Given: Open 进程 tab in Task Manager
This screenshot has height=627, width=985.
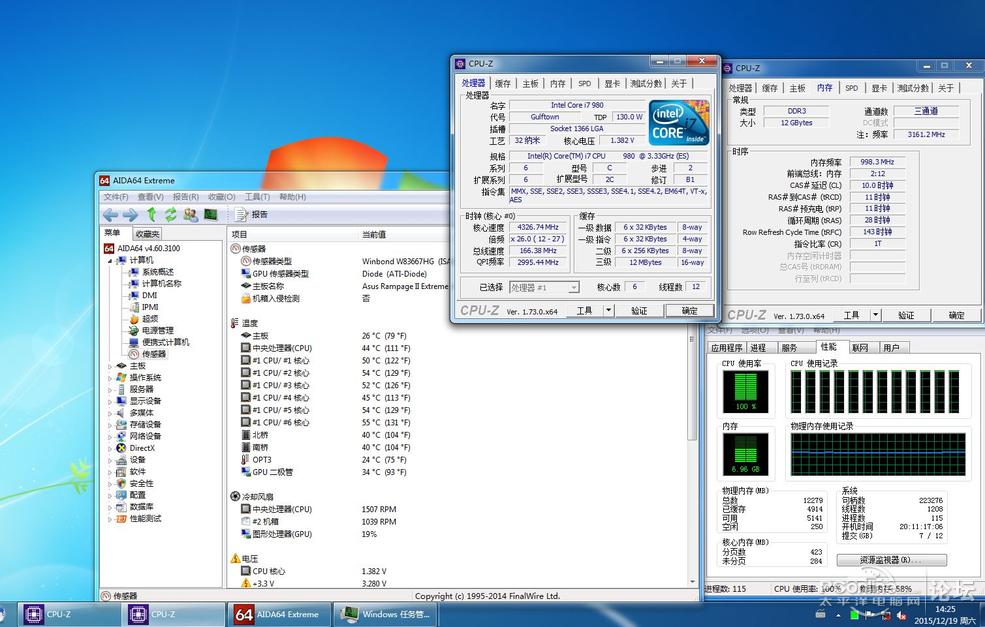Looking at the screenshot, I should pyautogui.click(x=758, y=347).
